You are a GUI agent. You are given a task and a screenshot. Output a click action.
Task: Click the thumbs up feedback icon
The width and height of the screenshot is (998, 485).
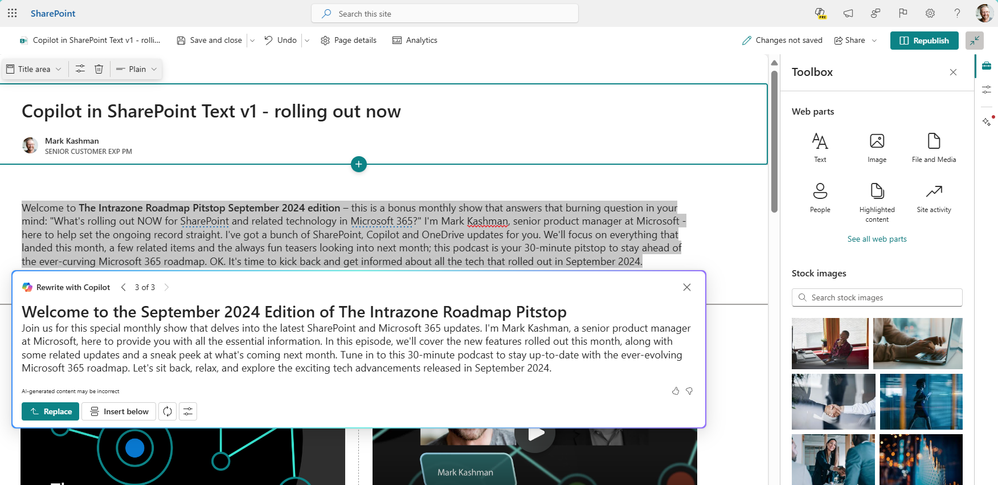tap(675, 391)
